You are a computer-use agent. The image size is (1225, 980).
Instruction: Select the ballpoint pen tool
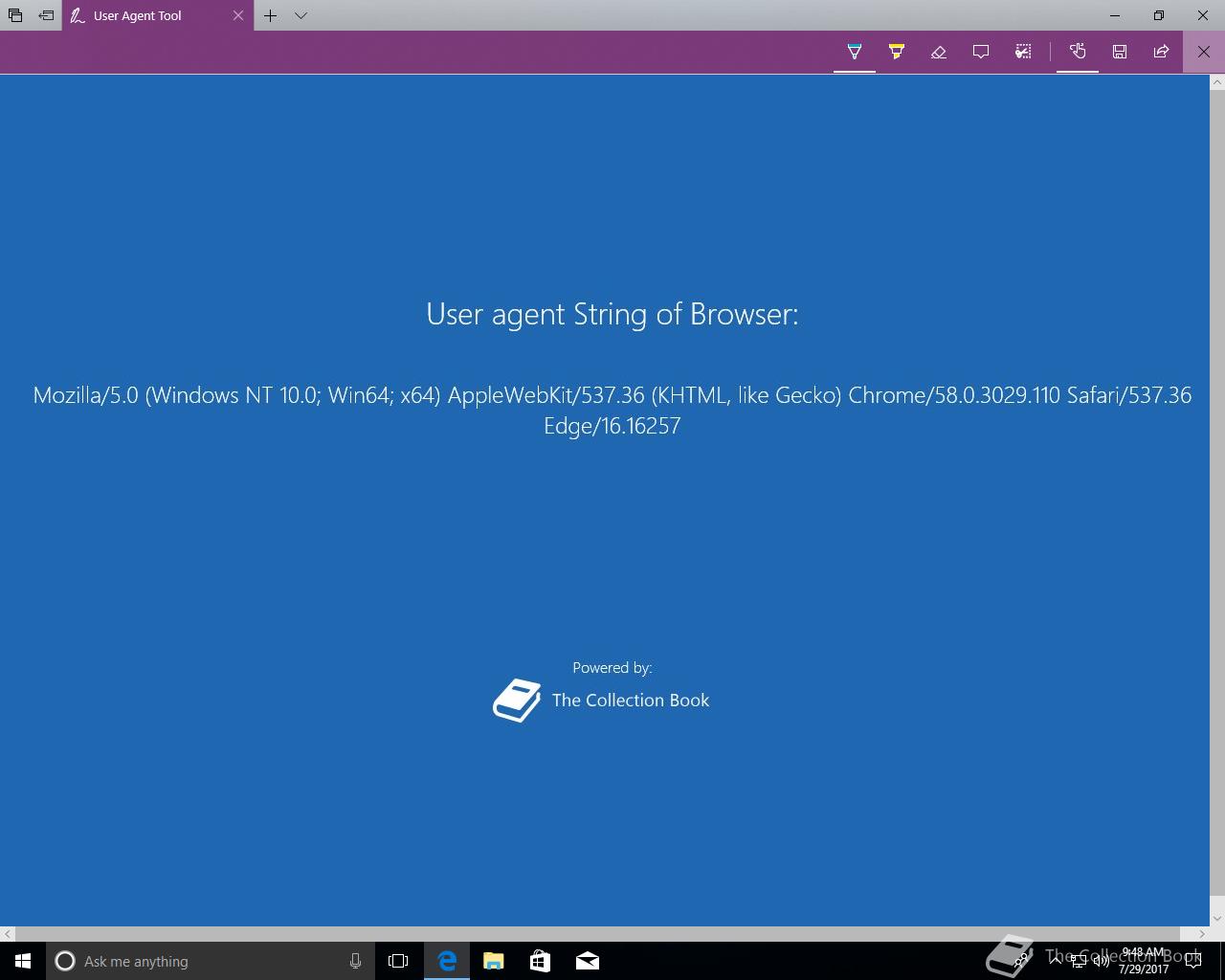tap(855, 52)
